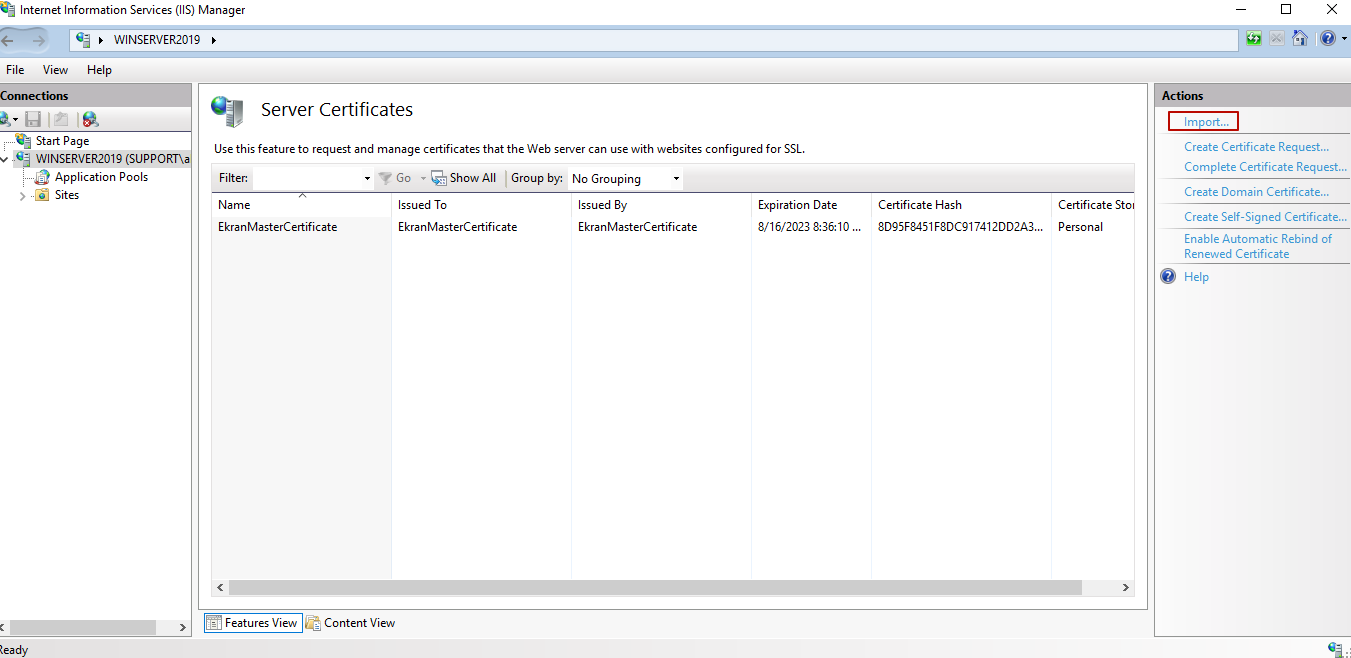Click the Refresh icon in the address bar toolbar
The width and height of the screenshot is (1351, 658).
1254,38
